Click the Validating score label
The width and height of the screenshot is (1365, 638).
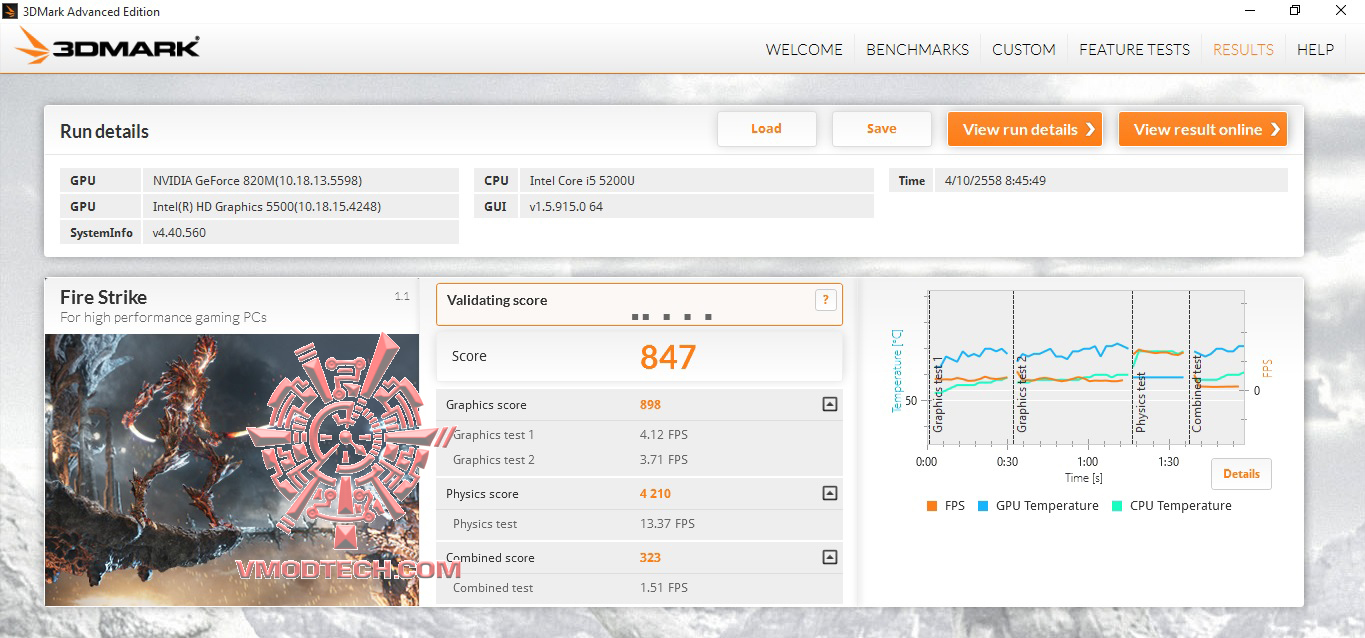coord(497,300)
